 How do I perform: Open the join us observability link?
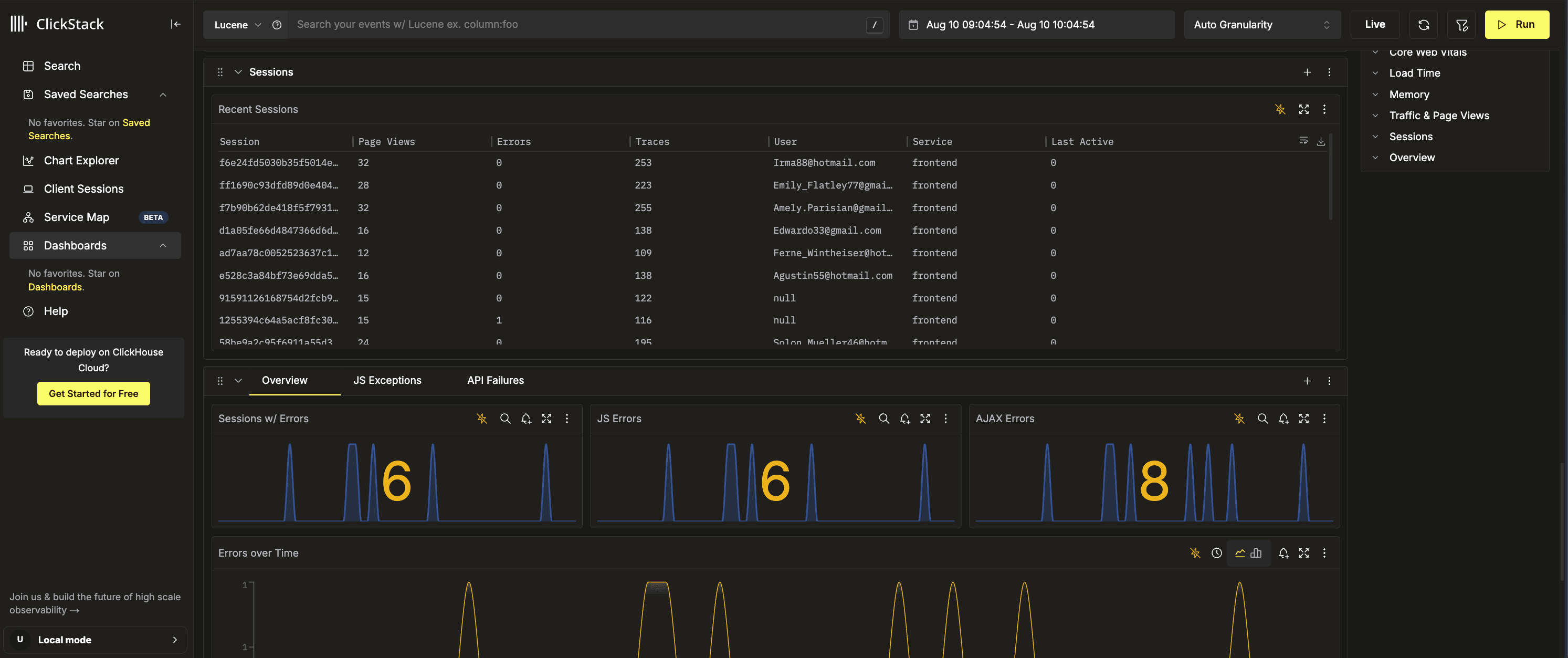point(95,604)
